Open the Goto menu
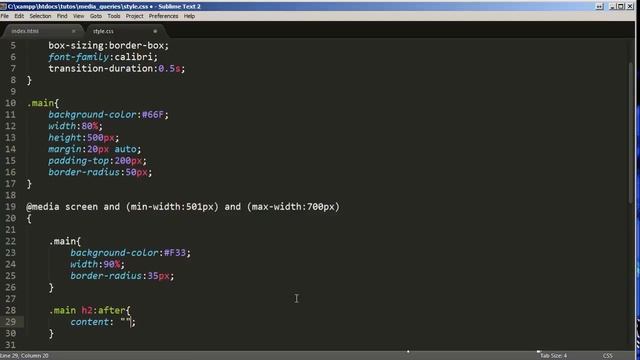The height and width of the screenshot is (360, 640). 96,16
